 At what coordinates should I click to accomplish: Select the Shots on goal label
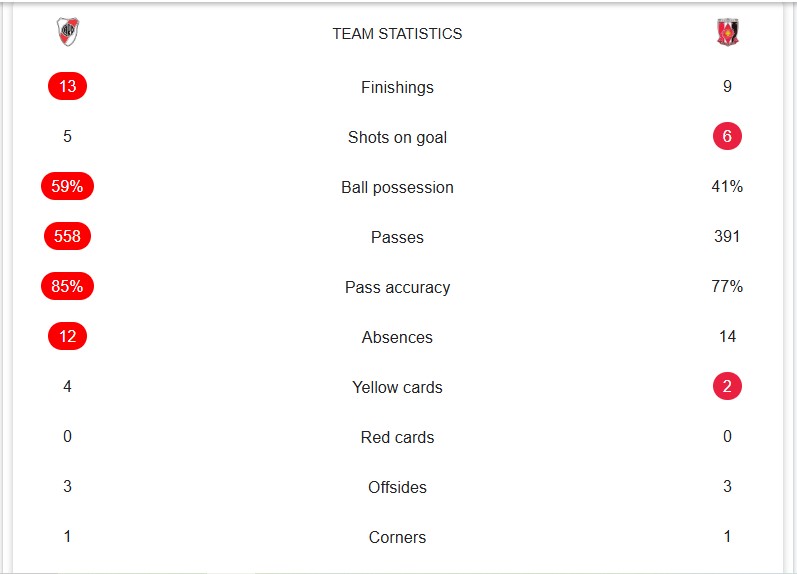397,138
